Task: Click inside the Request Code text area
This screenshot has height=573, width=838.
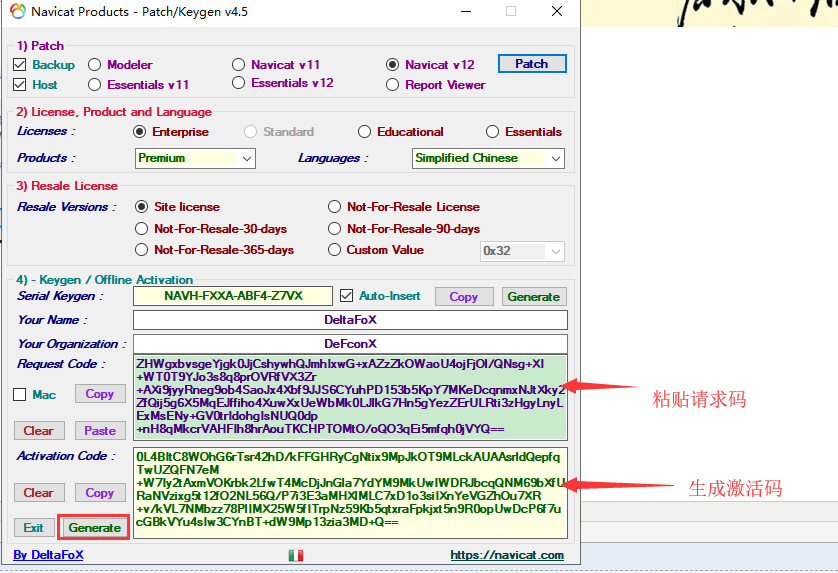Action: (x=350, y=397)
